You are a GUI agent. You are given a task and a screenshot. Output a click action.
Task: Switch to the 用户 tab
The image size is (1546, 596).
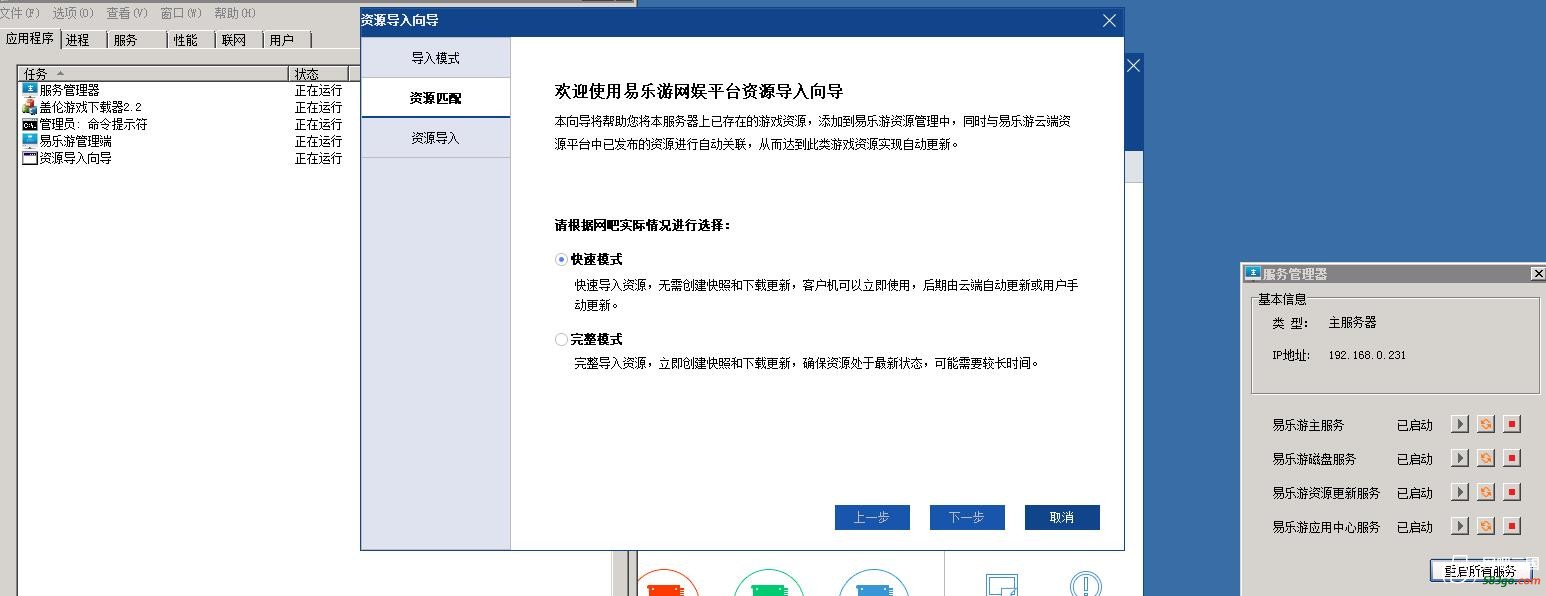click(x=286, y=40)
